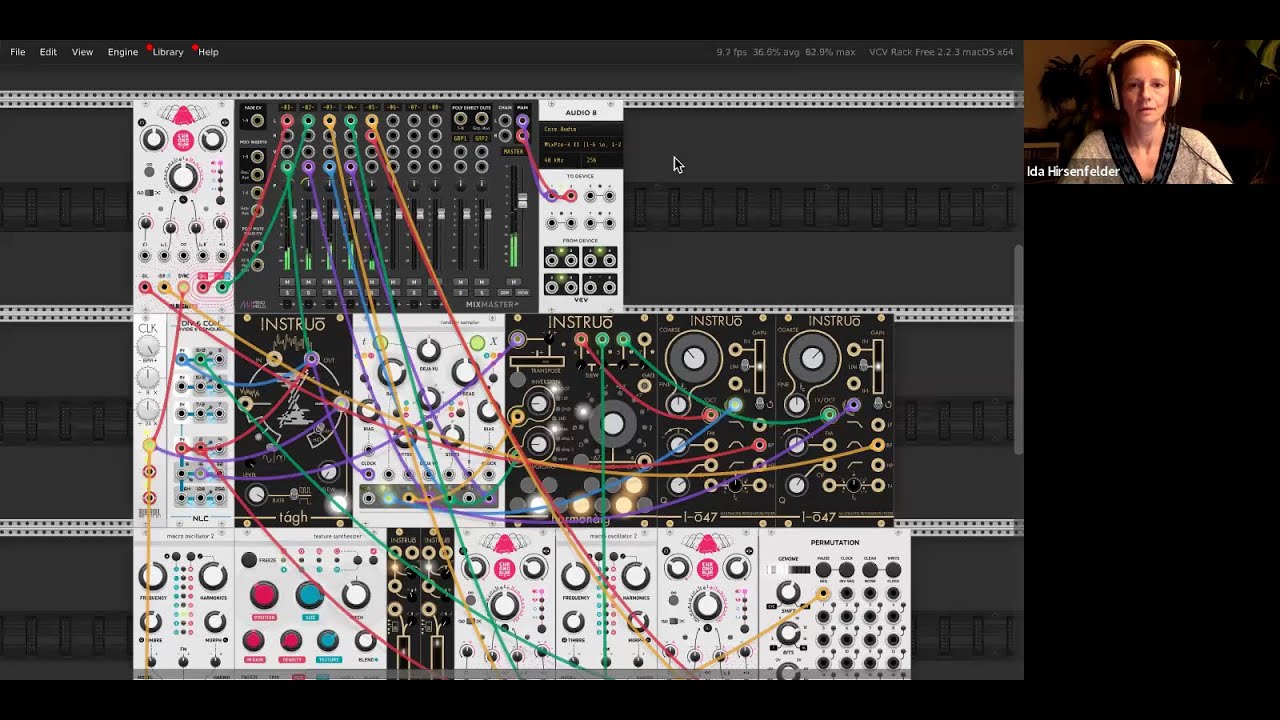Click PITCH knob on texture synthesizer
This screenshot has width=1280, height=720.
[356, 595]
